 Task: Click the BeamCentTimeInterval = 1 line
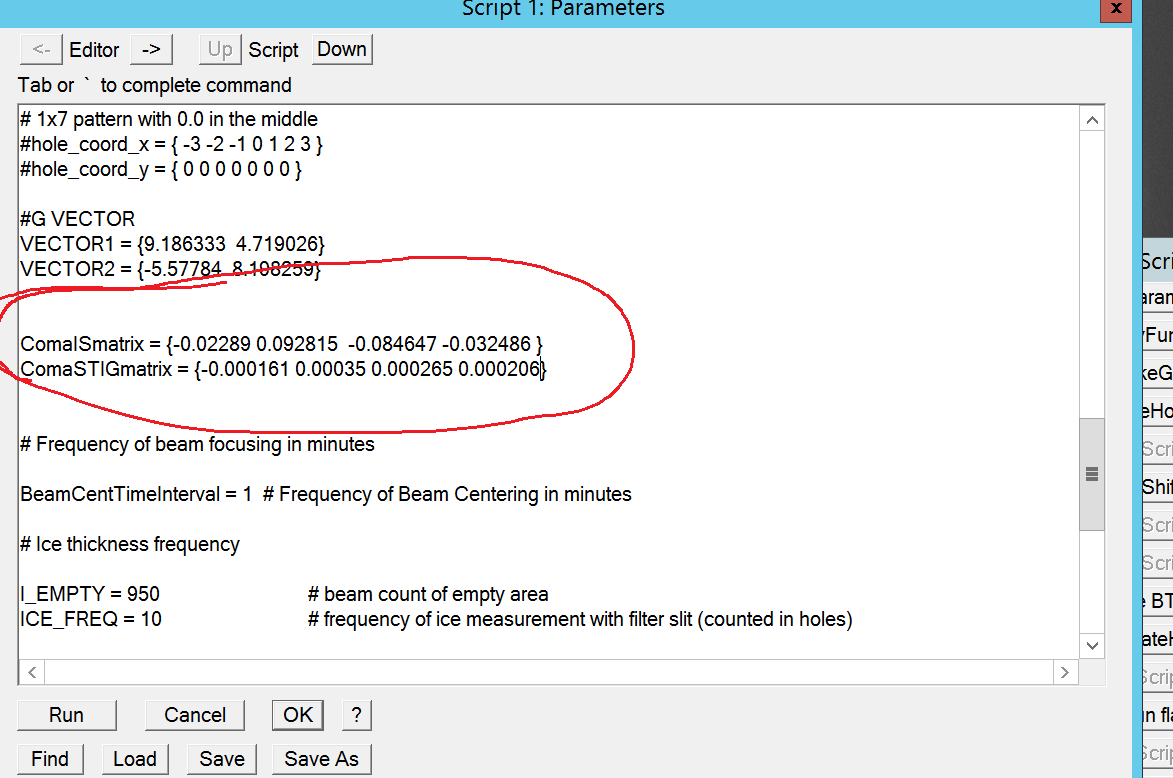136,494
